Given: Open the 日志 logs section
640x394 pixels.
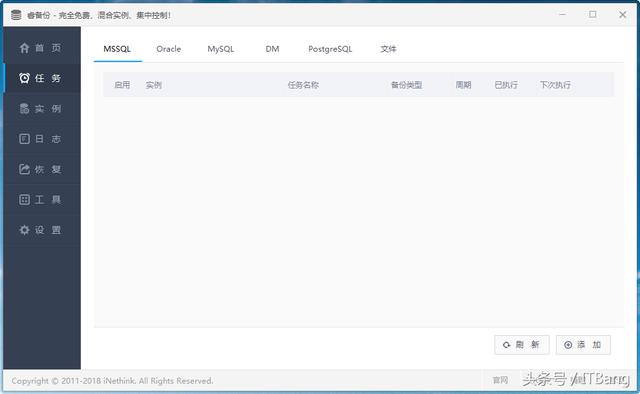Looking at the screenshot, I should 41,139.
